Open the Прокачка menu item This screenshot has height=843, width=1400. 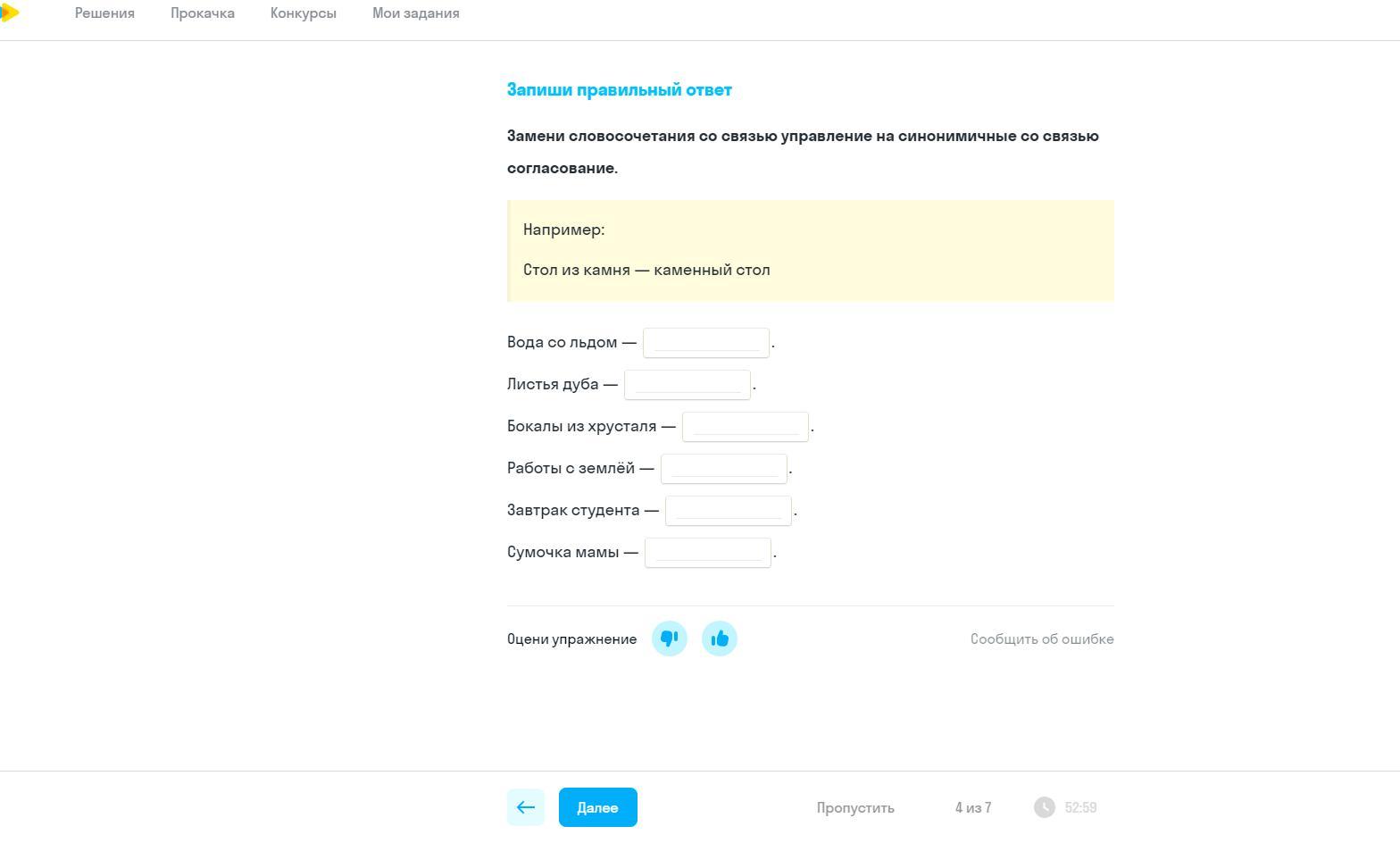pos(203,13)
